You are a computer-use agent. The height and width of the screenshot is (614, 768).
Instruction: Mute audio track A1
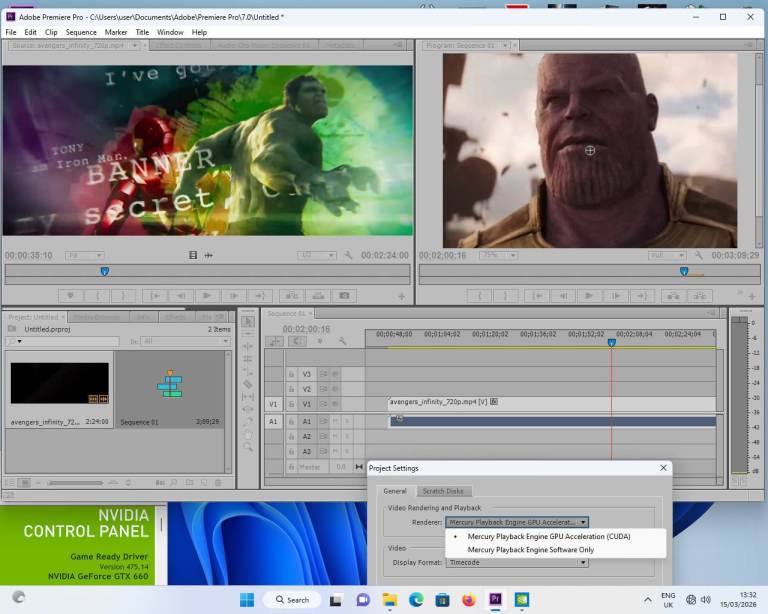coord(335,421)
